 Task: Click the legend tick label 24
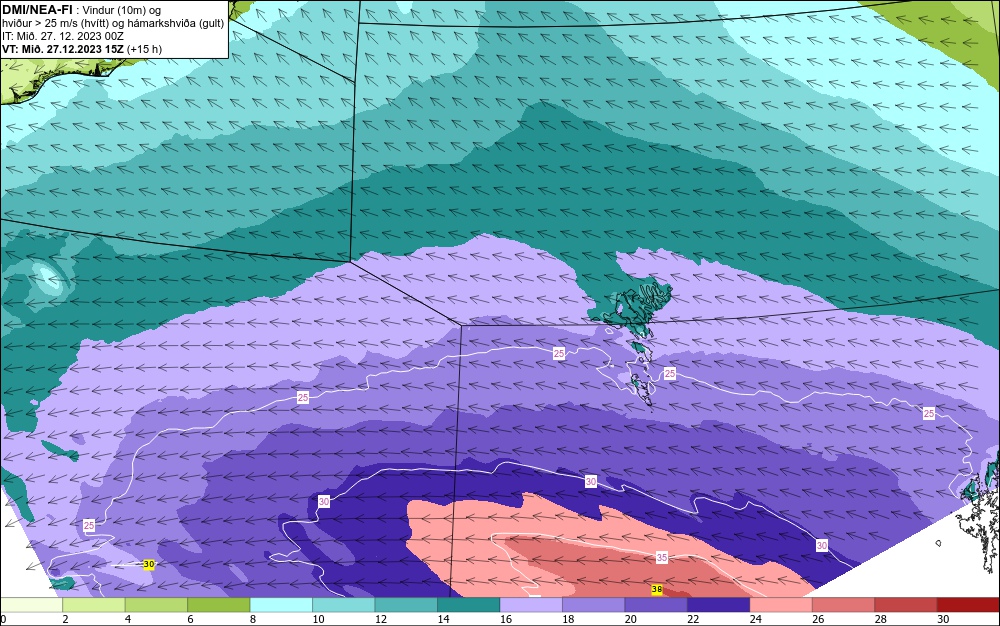tap(756, 619)
